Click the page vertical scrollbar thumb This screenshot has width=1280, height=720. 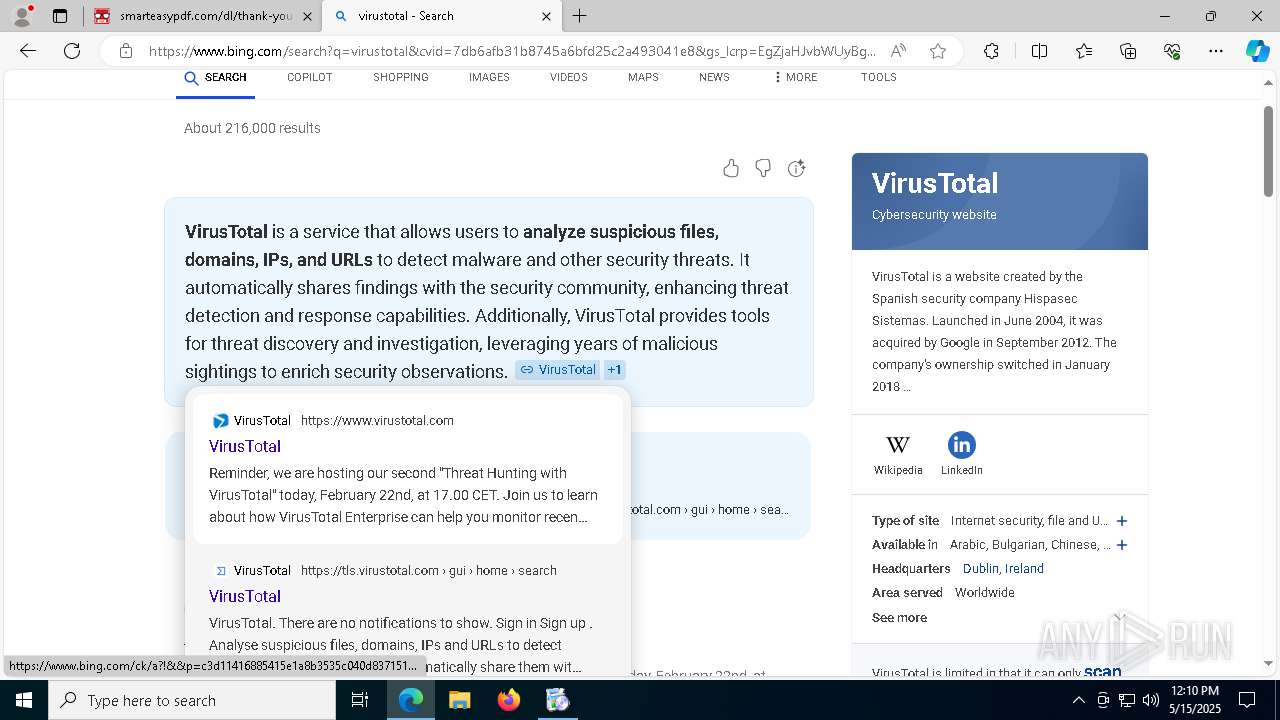pyautogui.click(x=1268, y=150)
